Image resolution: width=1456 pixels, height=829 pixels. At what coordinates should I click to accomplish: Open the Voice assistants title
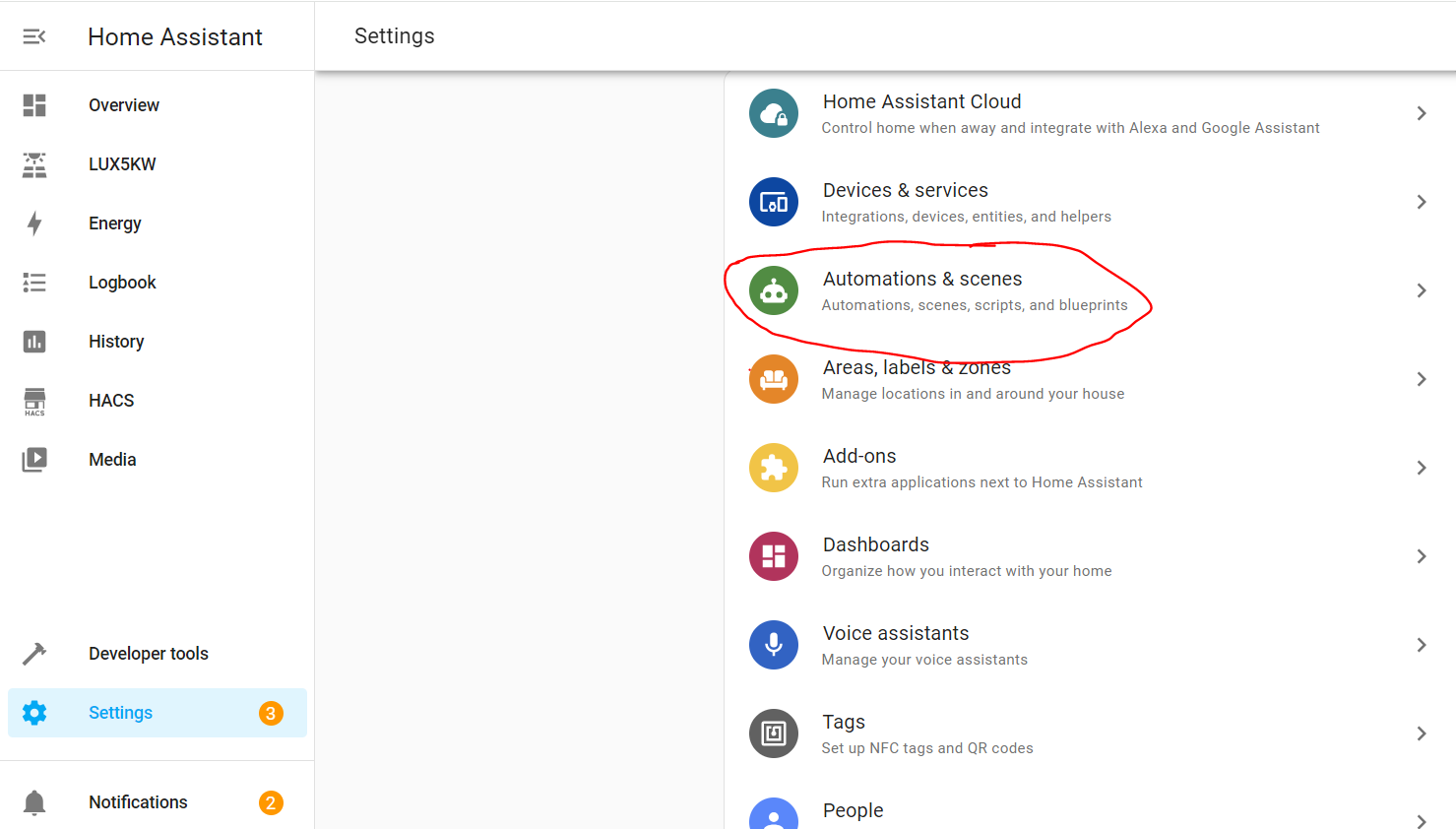coord(896,633)
